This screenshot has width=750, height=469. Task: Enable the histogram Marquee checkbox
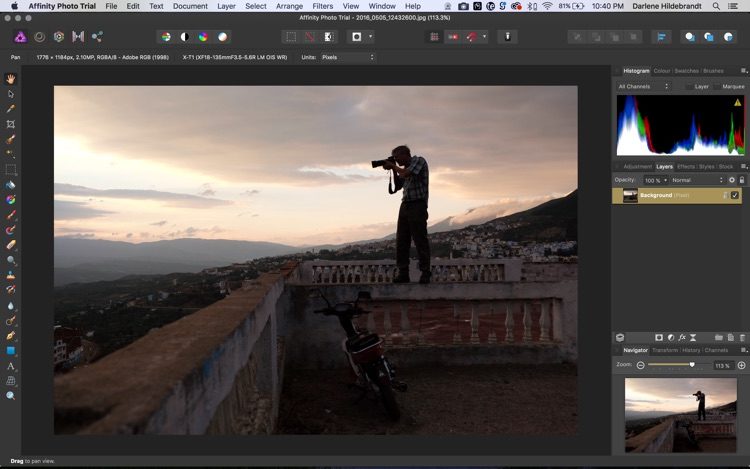[x=717, y=87]
